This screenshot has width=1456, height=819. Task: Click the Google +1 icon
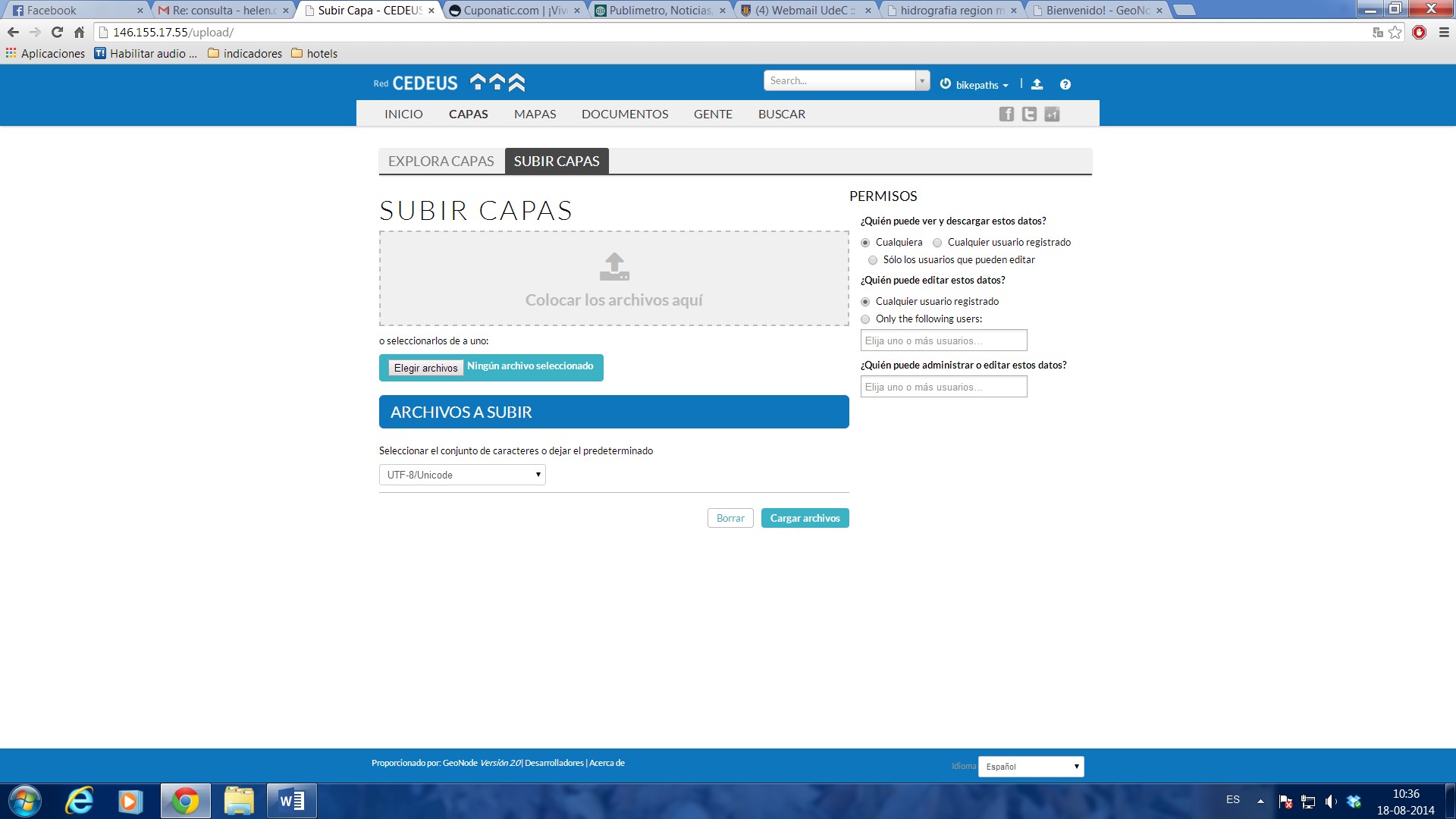pos(1052,115)
